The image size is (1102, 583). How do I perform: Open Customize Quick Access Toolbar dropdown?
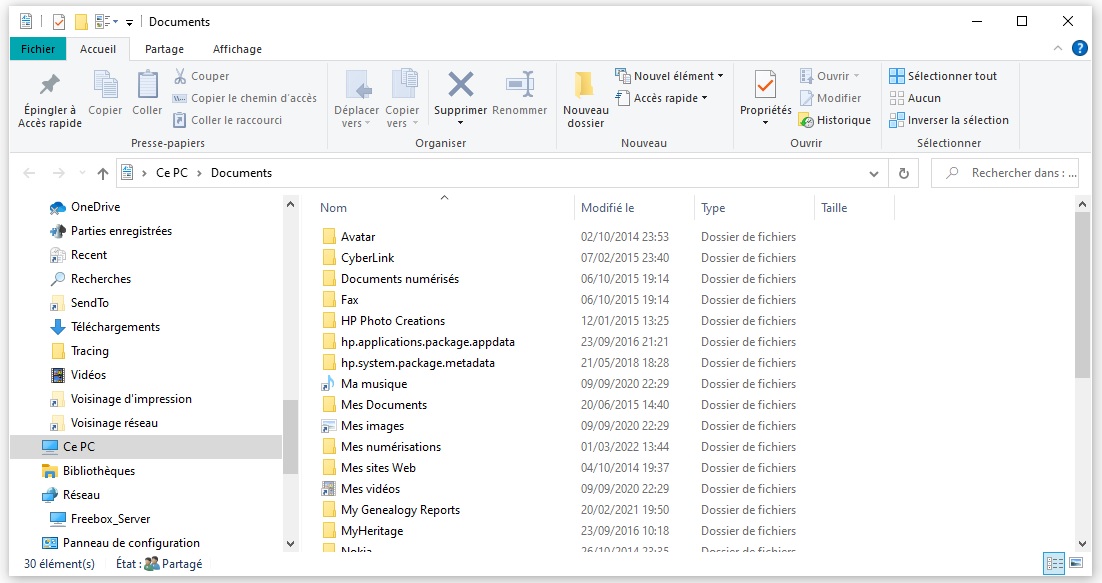129,22
